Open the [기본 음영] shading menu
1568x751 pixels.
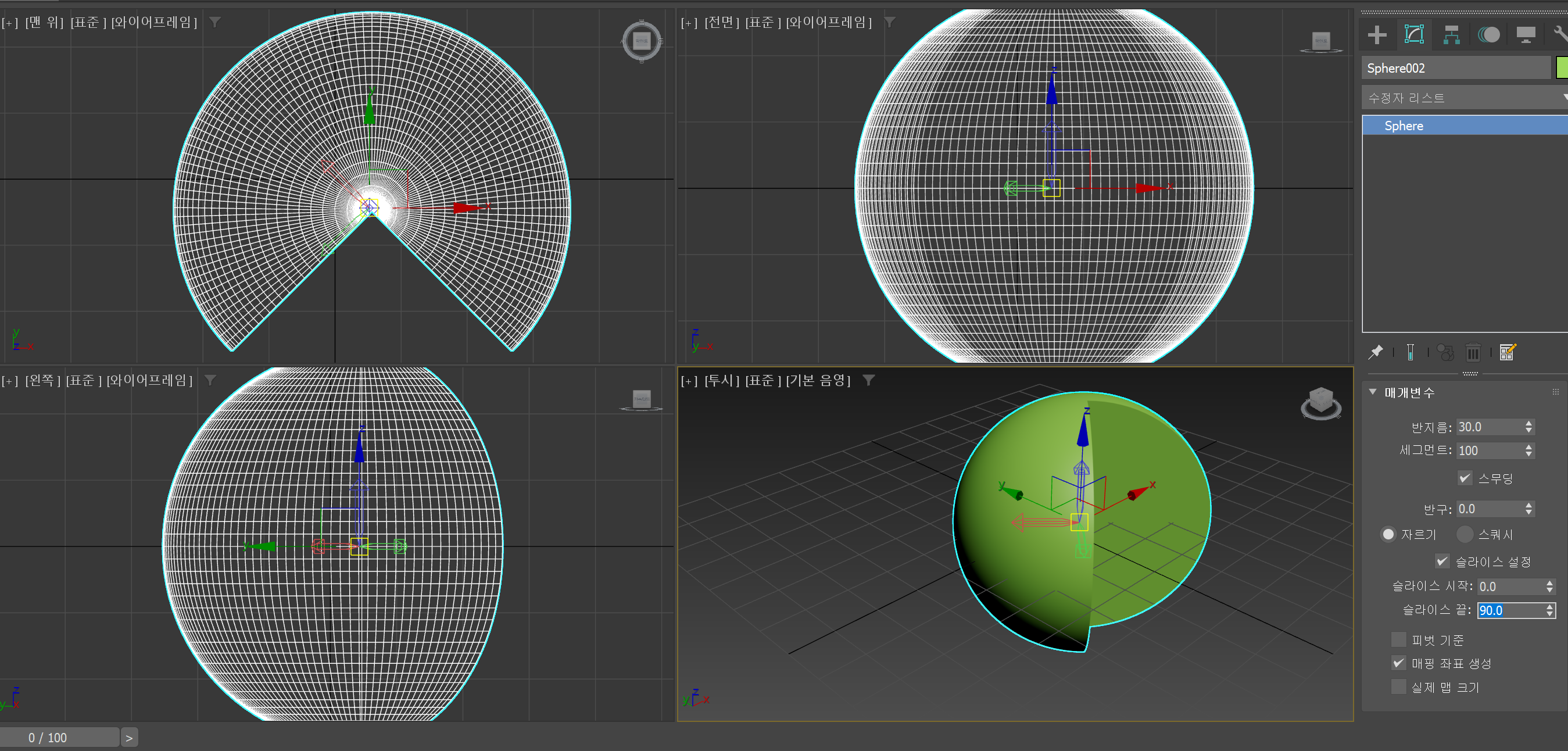pos(818,380)
